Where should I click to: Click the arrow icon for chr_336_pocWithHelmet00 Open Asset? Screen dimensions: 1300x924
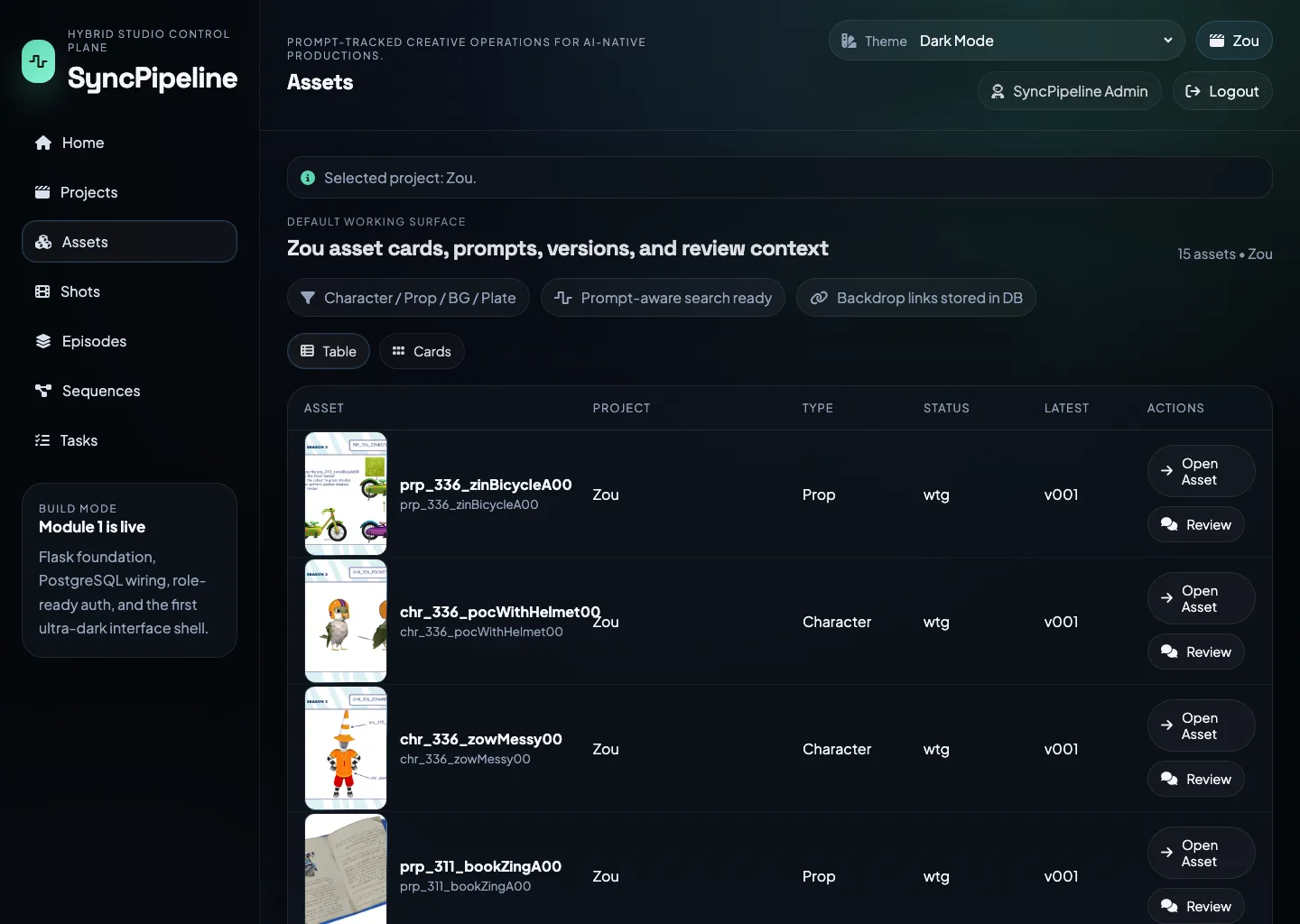point(1166,597)
